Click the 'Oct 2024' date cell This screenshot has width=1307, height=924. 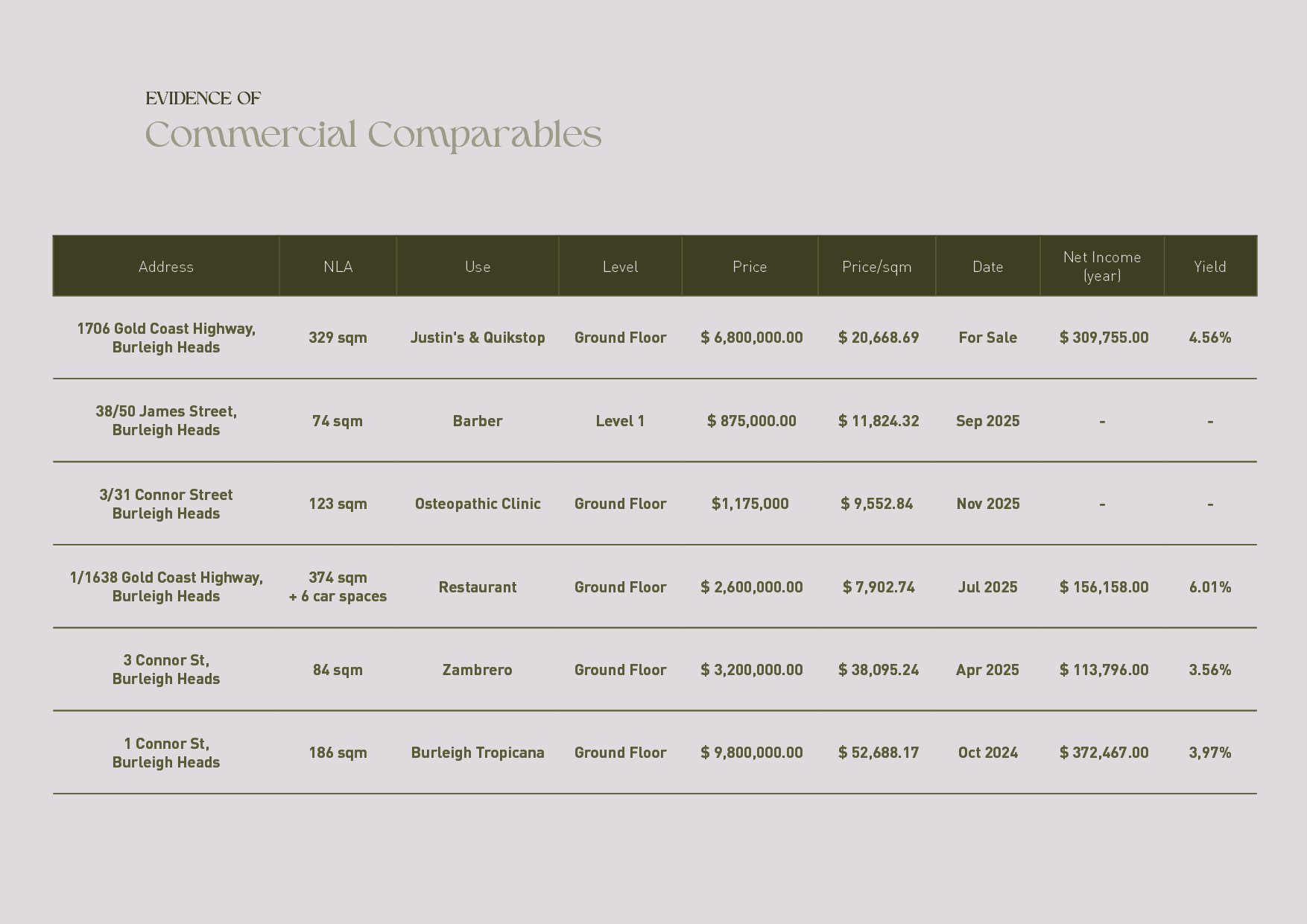point(987,753)
